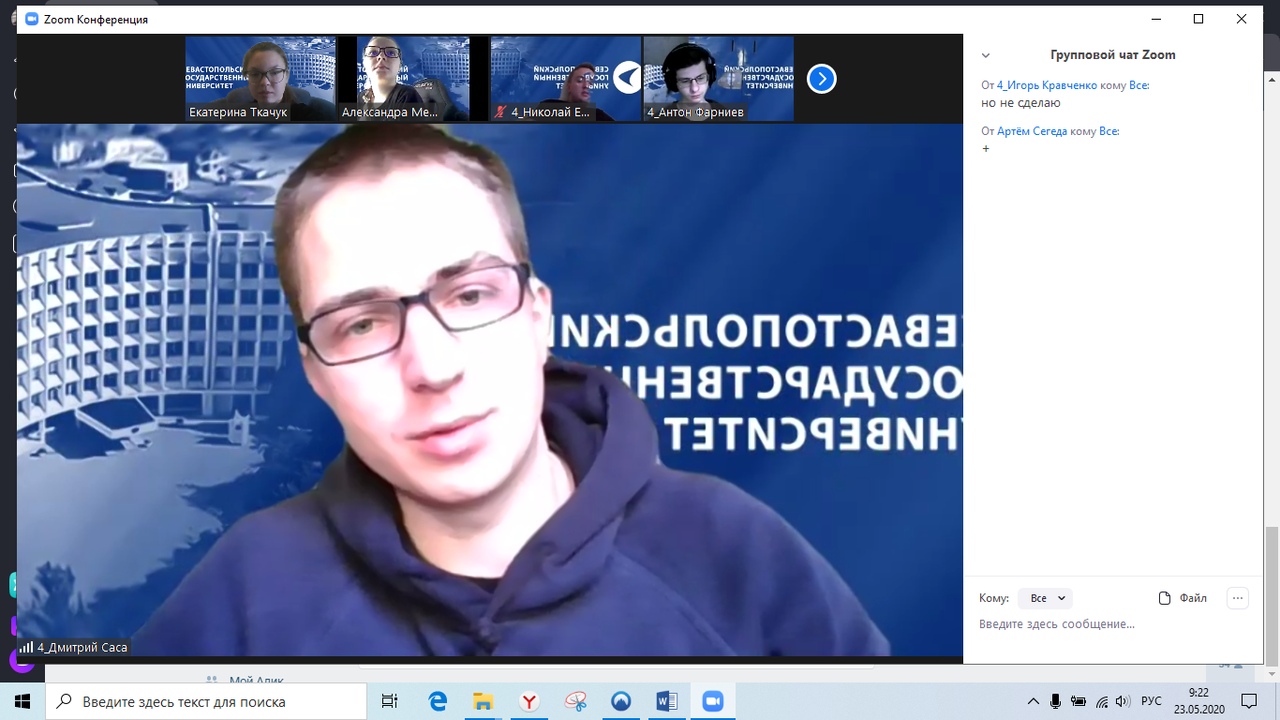Open the Wi-Fi network tray icon
This screenshot has height=720, width=1280.
[1101, 701]
